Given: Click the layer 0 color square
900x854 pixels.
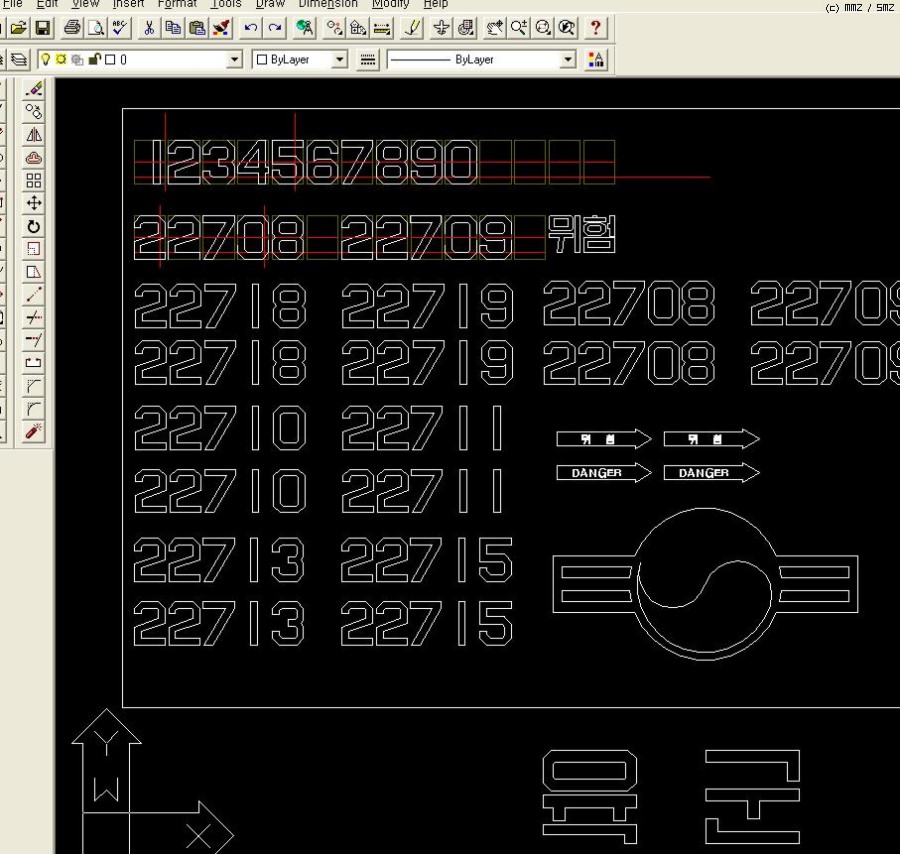Looking at the screenshot, I should pos(109,60).
